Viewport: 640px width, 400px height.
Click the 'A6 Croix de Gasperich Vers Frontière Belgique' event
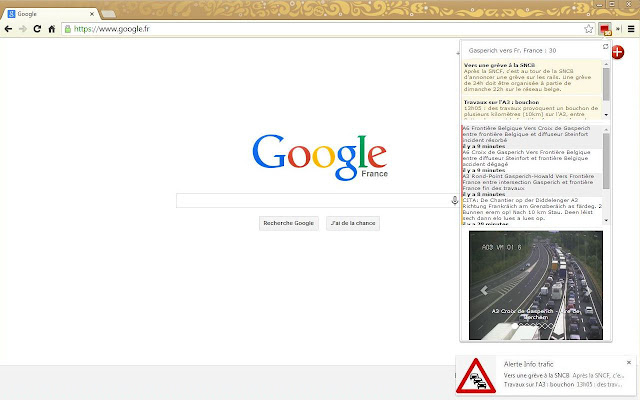pos(532,161)
